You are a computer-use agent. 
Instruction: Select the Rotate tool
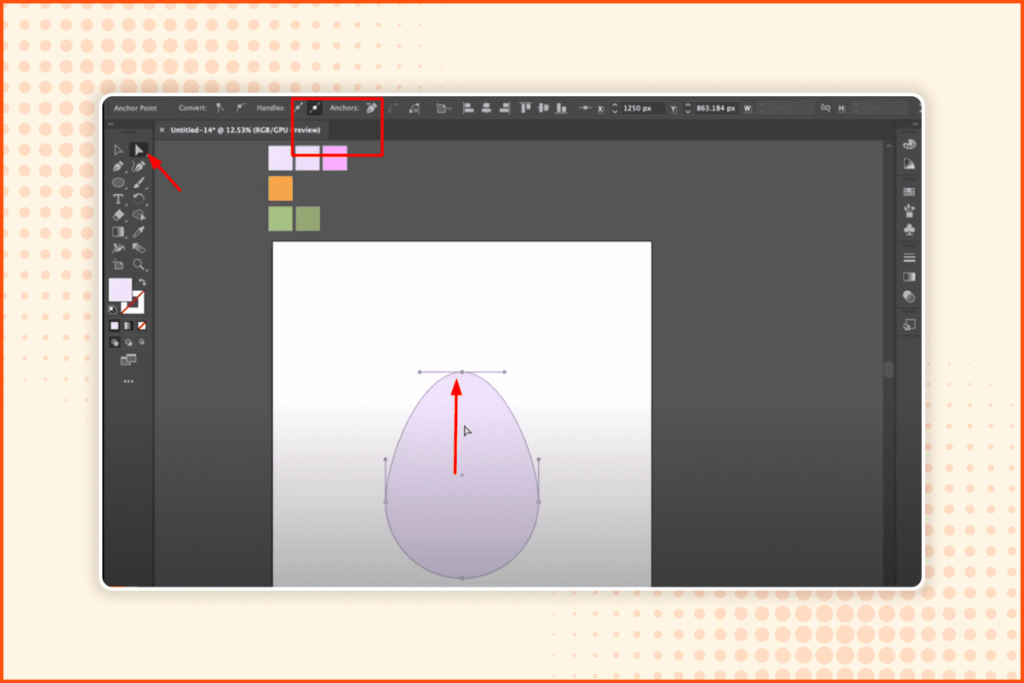(140, 199)
